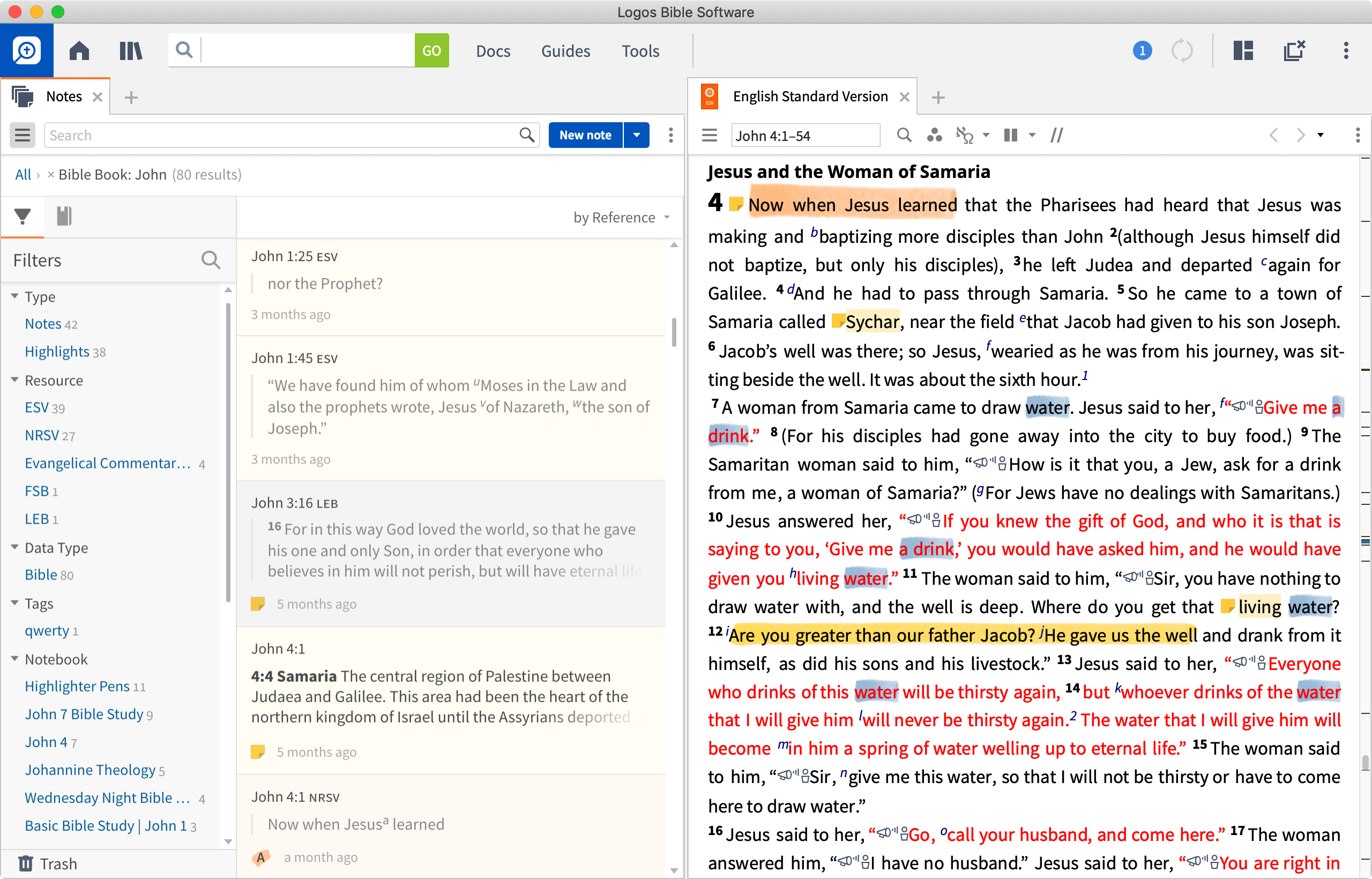Add new tab beside ESV tab
Image resolution: width=1372 pixels, height=879 pixels.
[938, 98]
